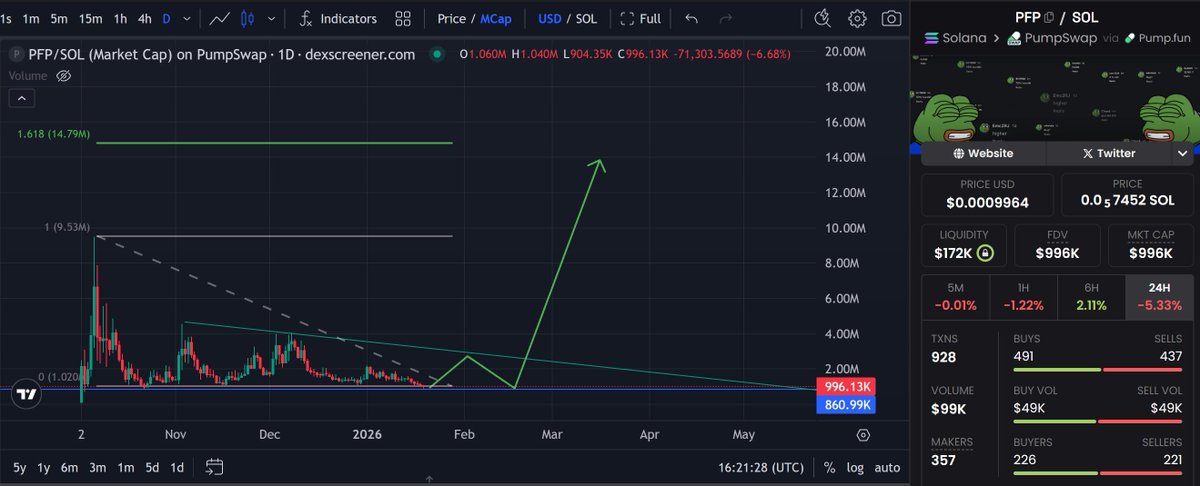Switch chart to MCap mode
Screen dimensions: 1200x486
pyautogui.click(x=496, y=18)
